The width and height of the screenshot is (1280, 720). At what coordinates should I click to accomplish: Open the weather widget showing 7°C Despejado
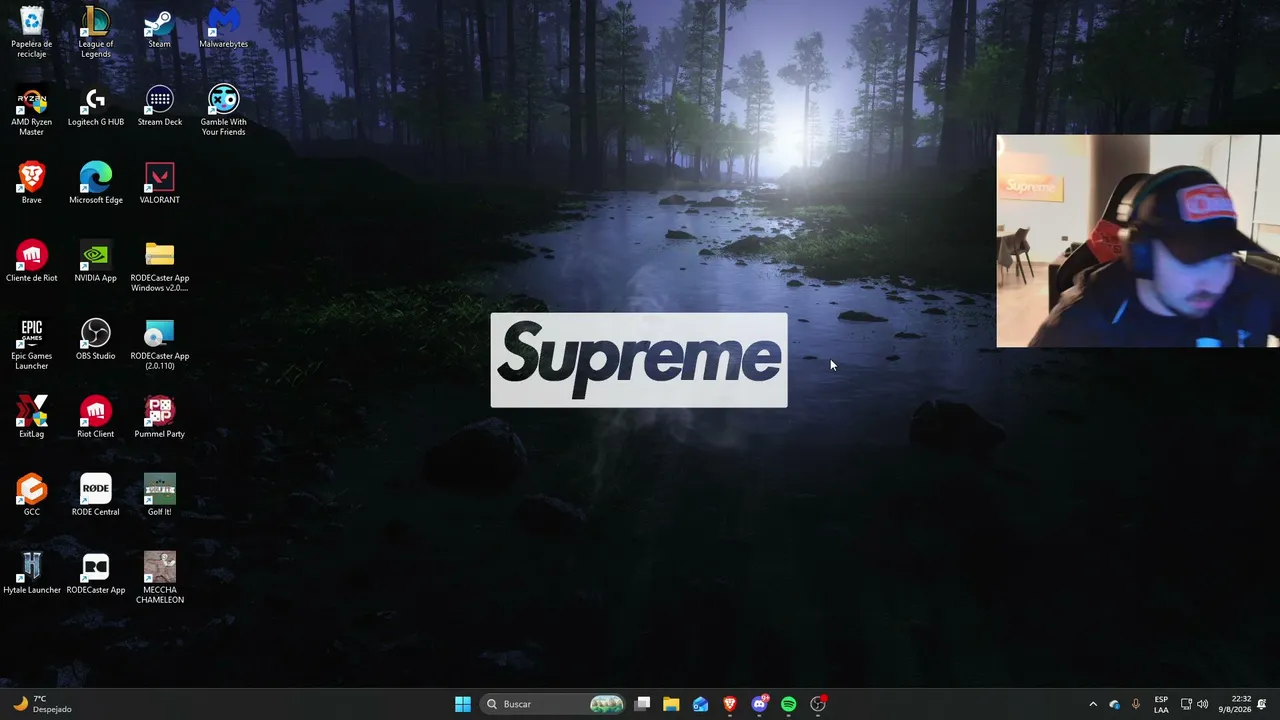[42, 704]
